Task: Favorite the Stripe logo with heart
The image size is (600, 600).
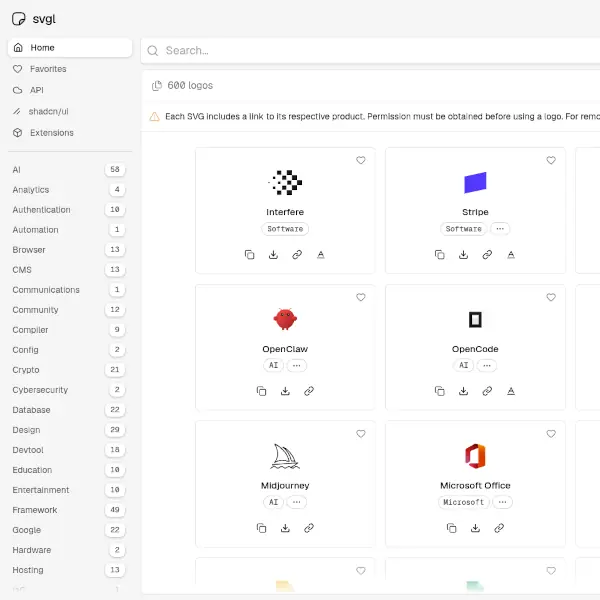Action: [551, 160]
